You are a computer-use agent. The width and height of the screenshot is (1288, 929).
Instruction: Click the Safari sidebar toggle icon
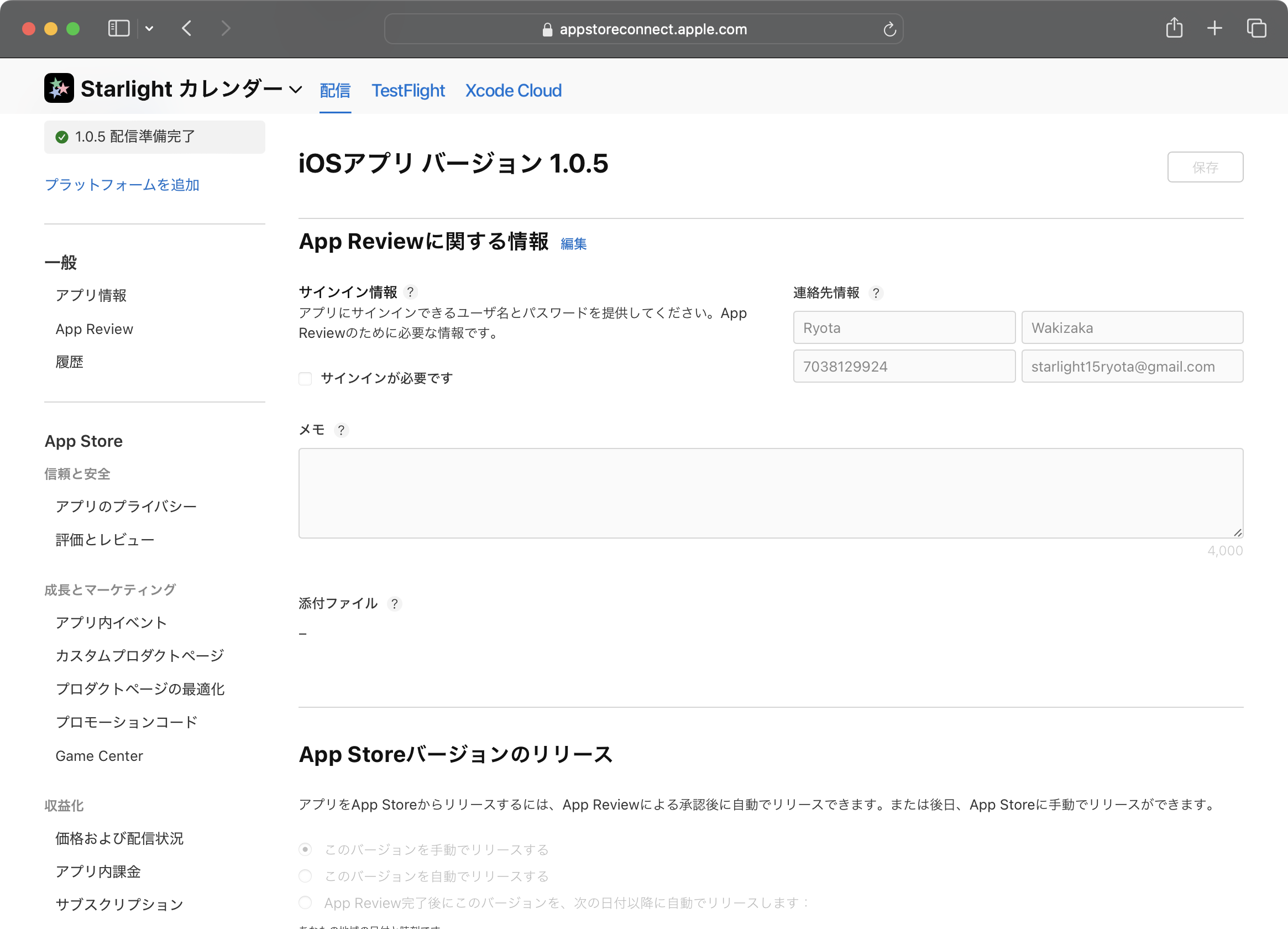point(119,28)
